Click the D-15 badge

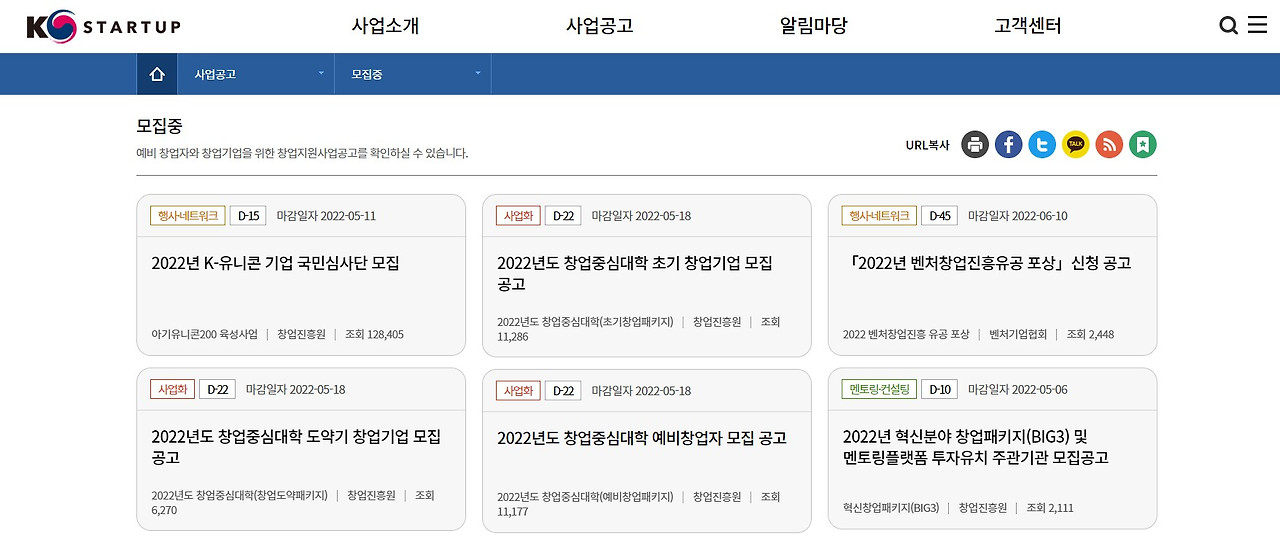[x=248, y=215]
